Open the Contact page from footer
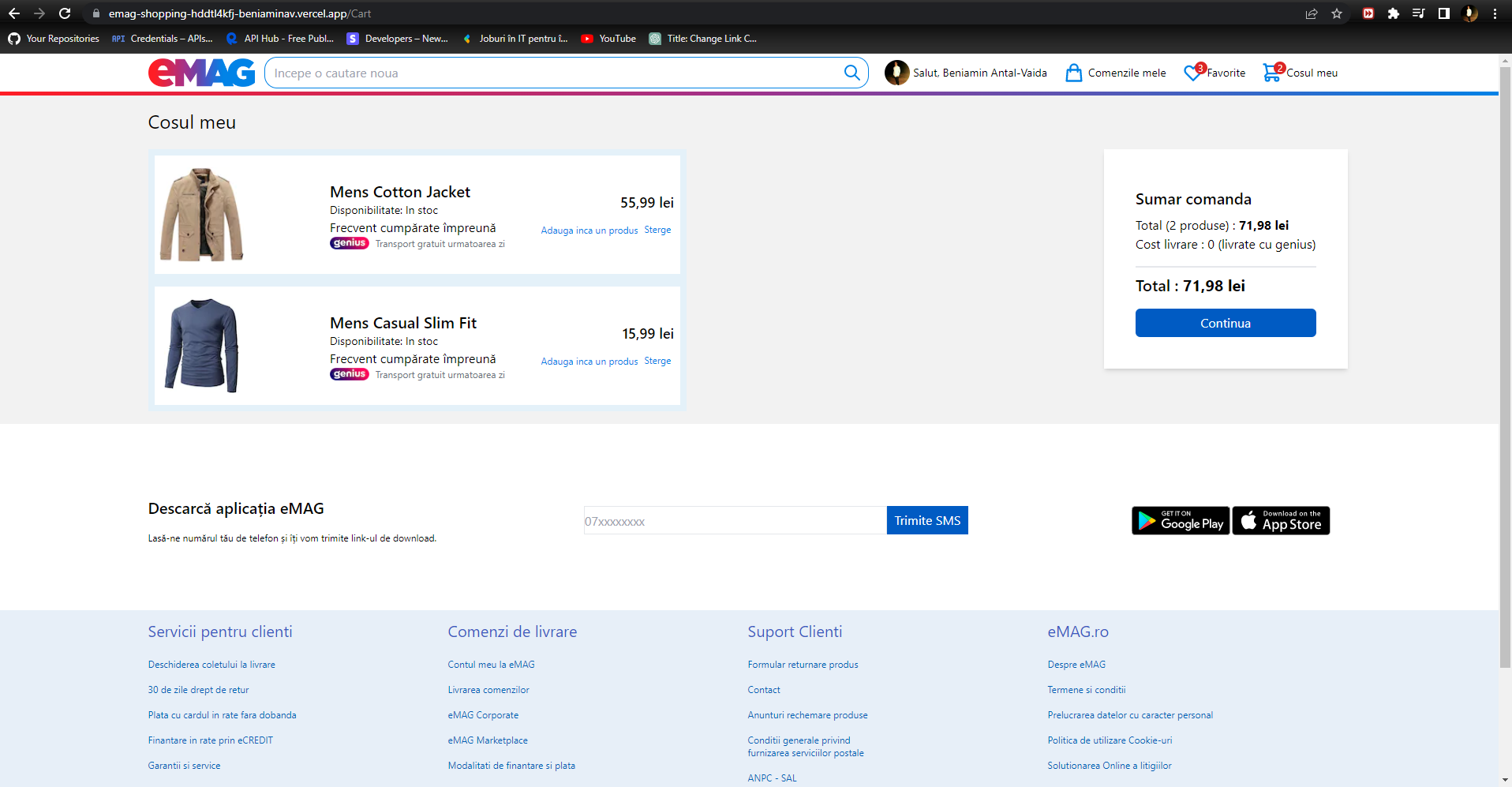This screenshot has height=787, width=1512. pos(763,689)
